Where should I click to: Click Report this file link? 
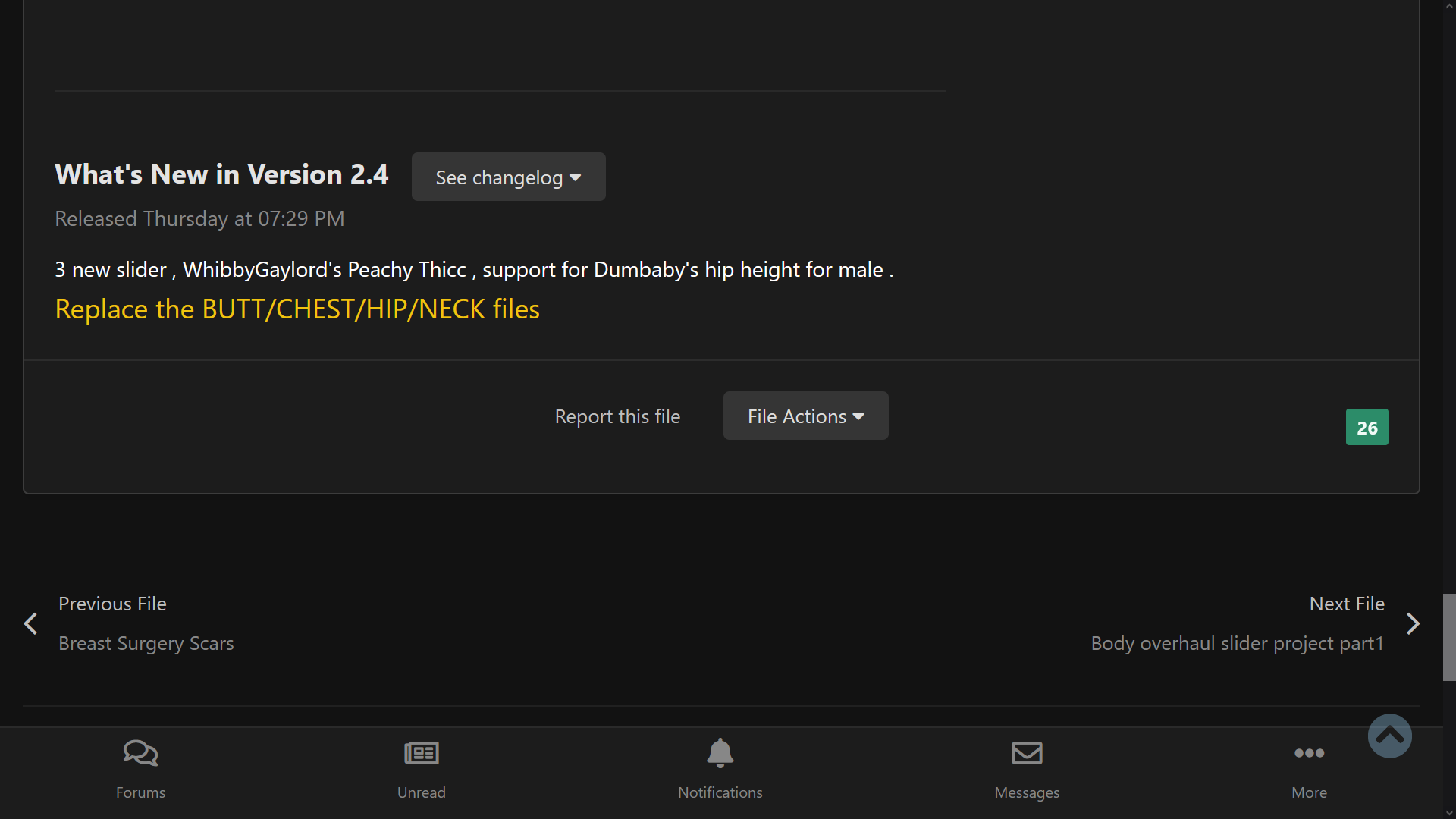click(617, 416)
